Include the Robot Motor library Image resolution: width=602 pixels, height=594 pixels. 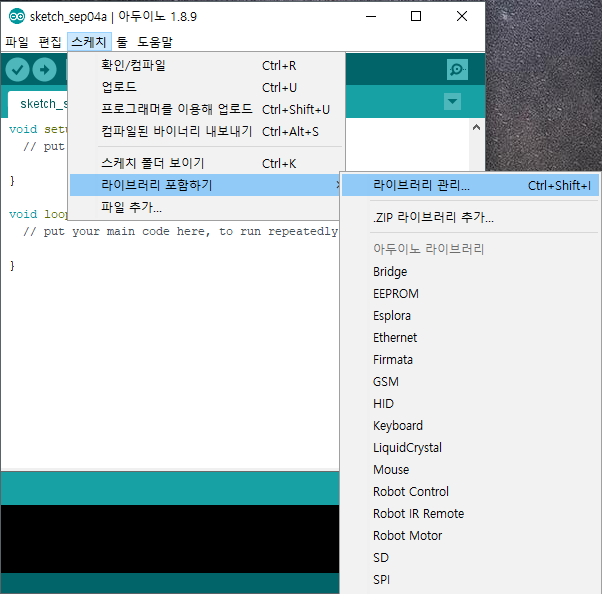click(470, 536)
